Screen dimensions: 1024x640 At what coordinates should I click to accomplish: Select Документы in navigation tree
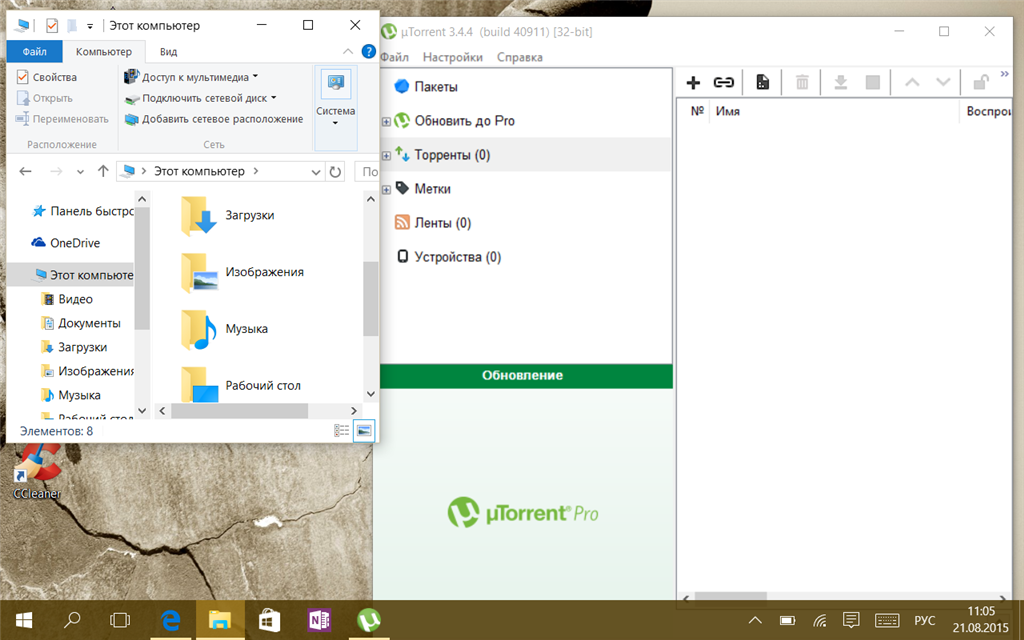(80, 323)
